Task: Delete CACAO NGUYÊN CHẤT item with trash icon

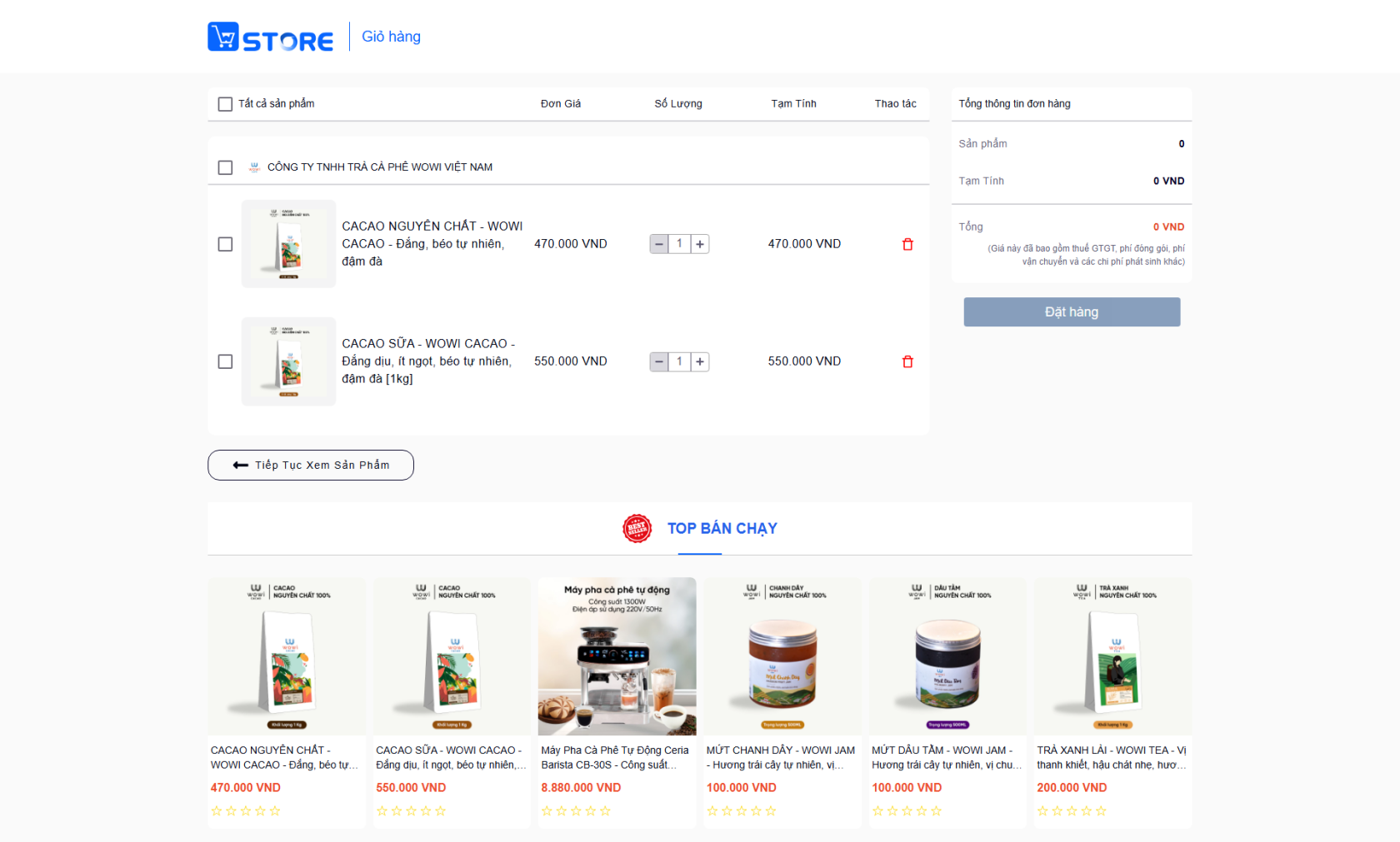Action: point(907,244)
